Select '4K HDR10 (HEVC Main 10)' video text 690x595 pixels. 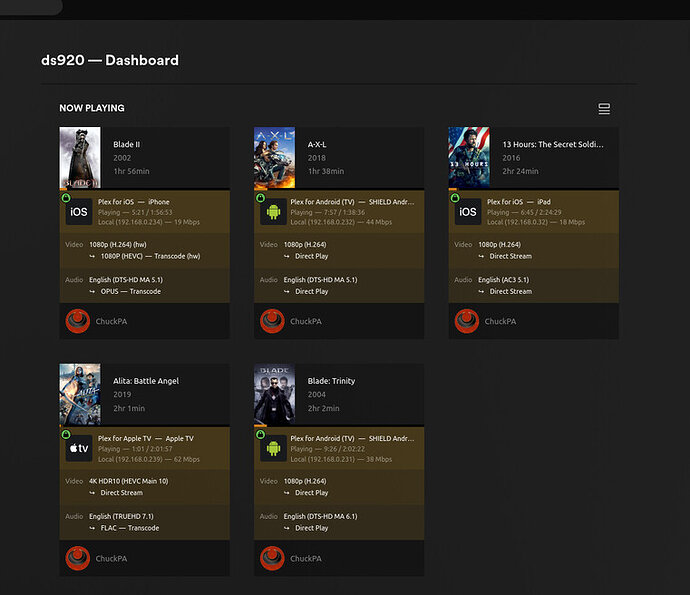[x=128, y=481]
